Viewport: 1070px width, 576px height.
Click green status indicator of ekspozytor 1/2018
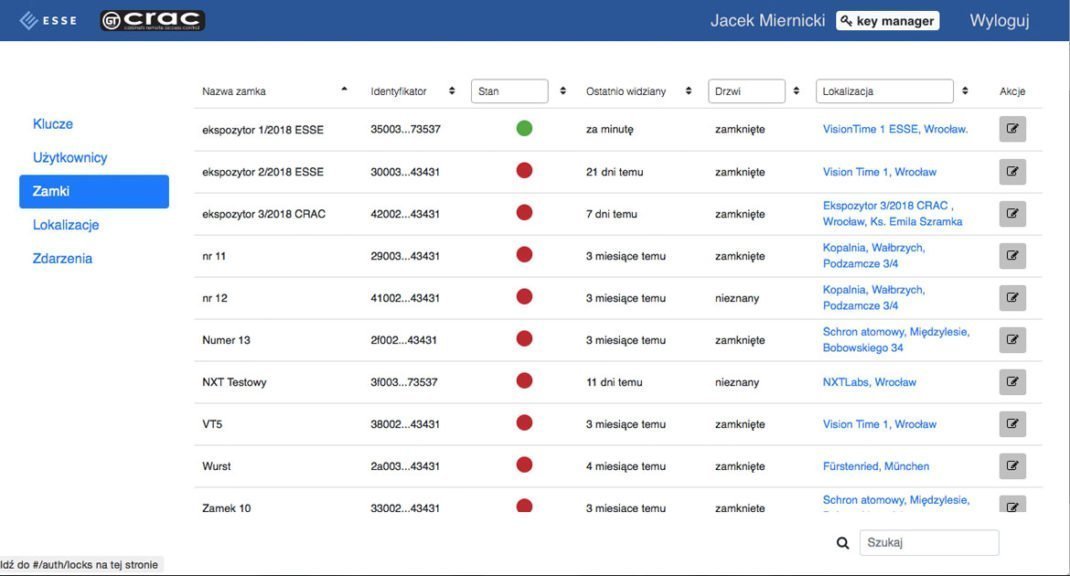524,129
